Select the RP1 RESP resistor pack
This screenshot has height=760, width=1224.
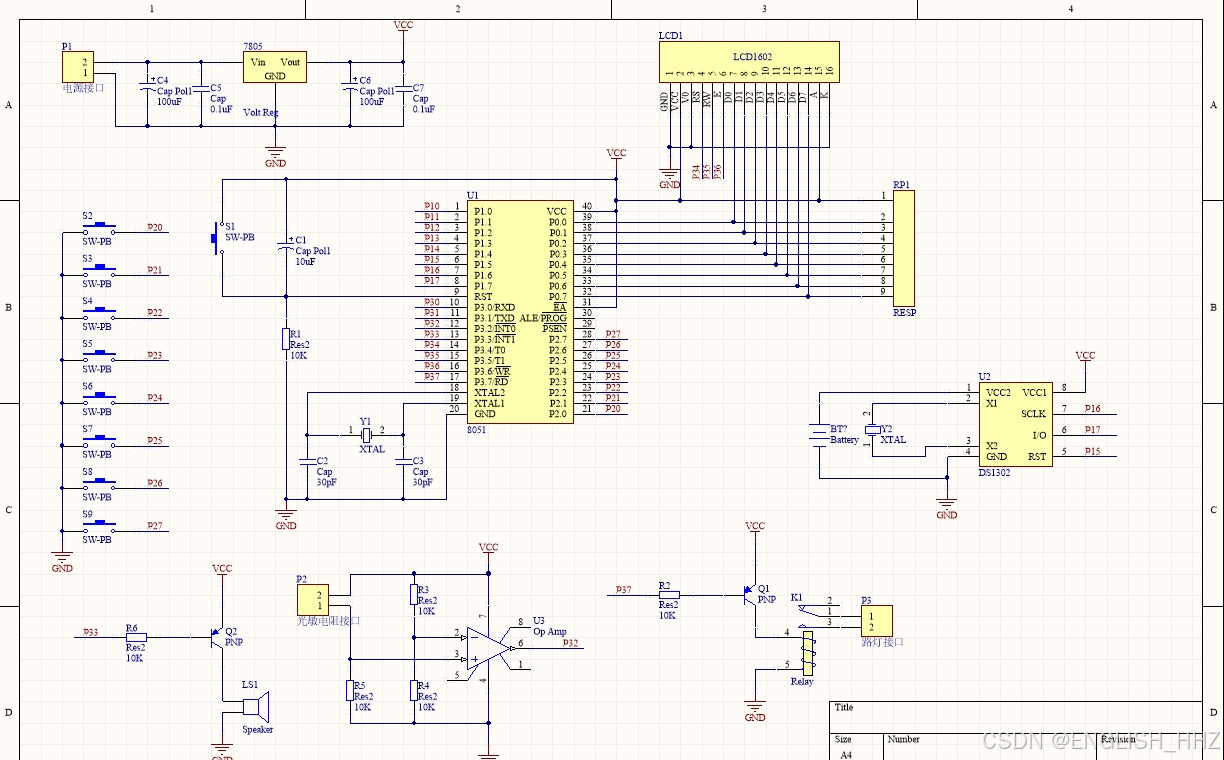[903, 248]
